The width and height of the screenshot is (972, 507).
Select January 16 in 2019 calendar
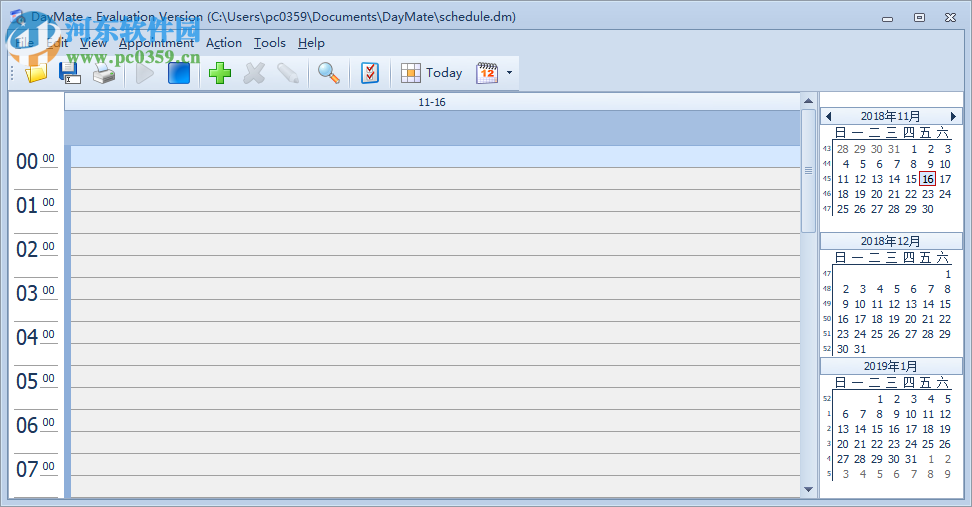(894, 429)
